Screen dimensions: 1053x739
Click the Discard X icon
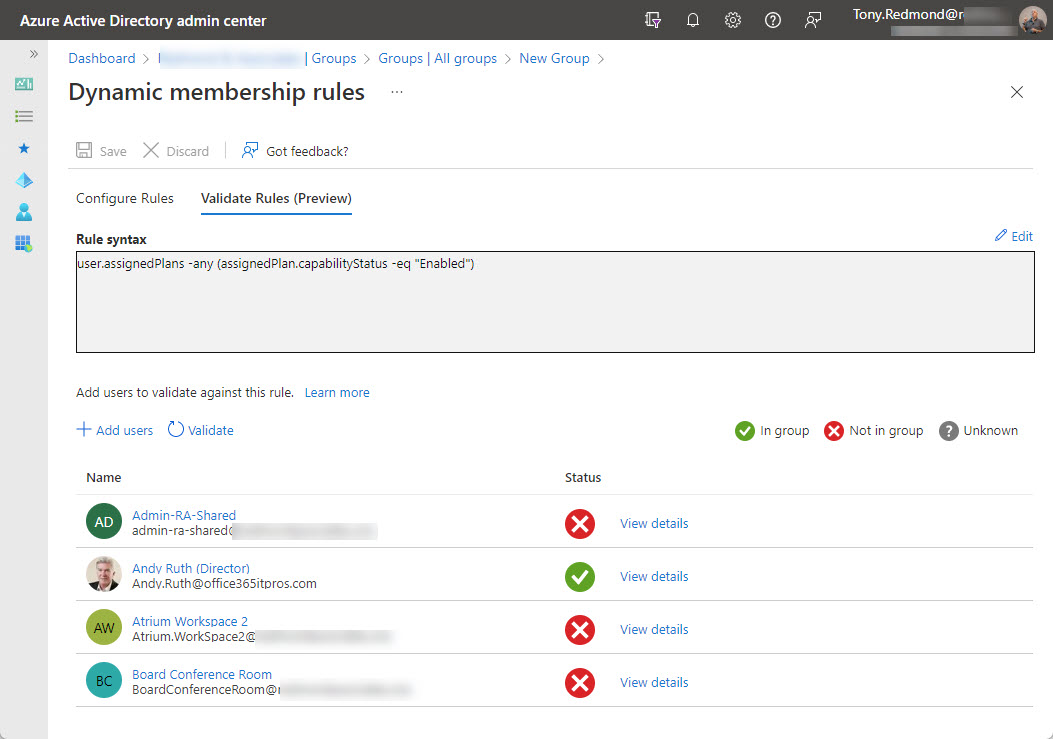151,150
